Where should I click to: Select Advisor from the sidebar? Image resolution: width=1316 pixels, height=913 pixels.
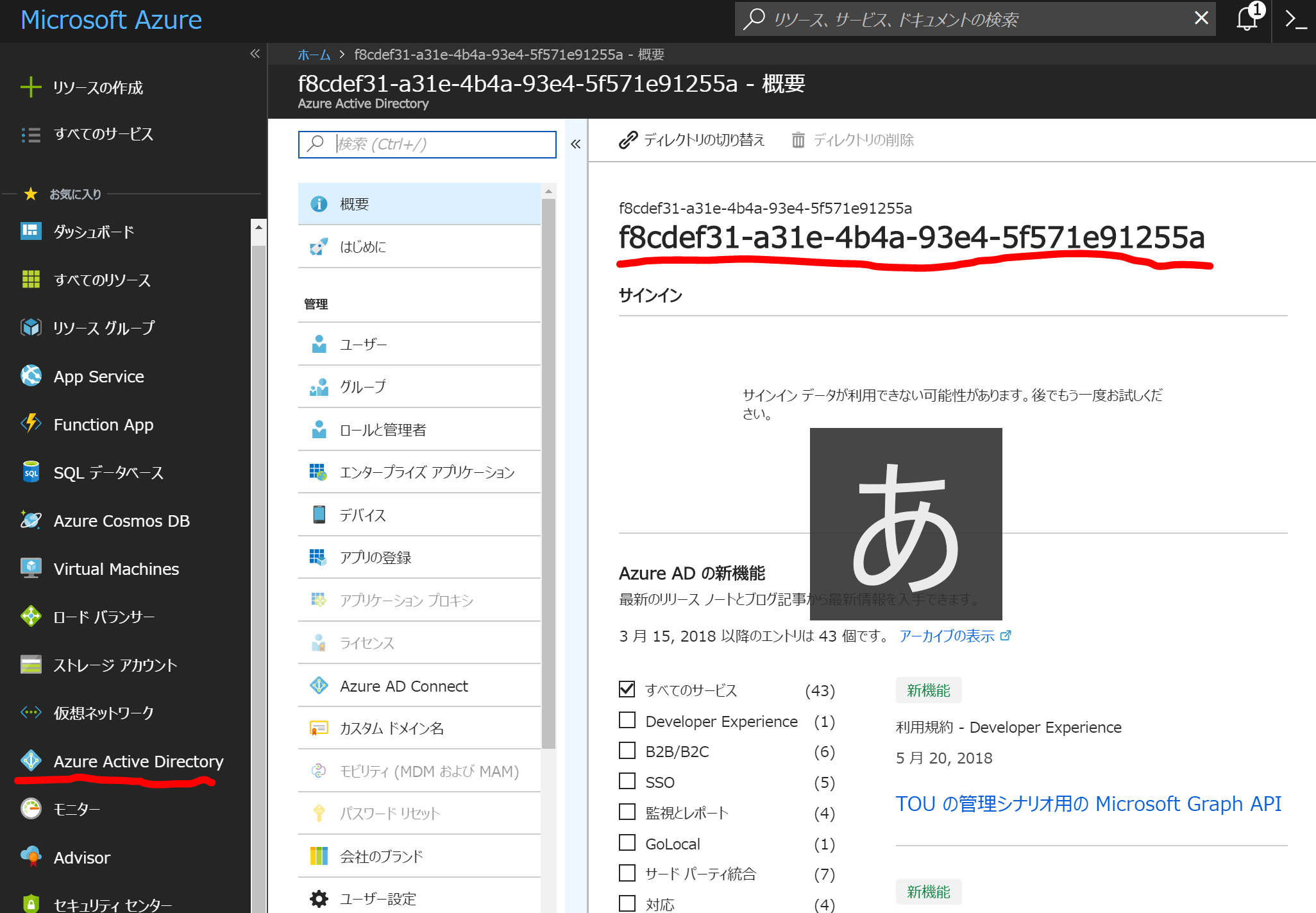tap(81, 857)
